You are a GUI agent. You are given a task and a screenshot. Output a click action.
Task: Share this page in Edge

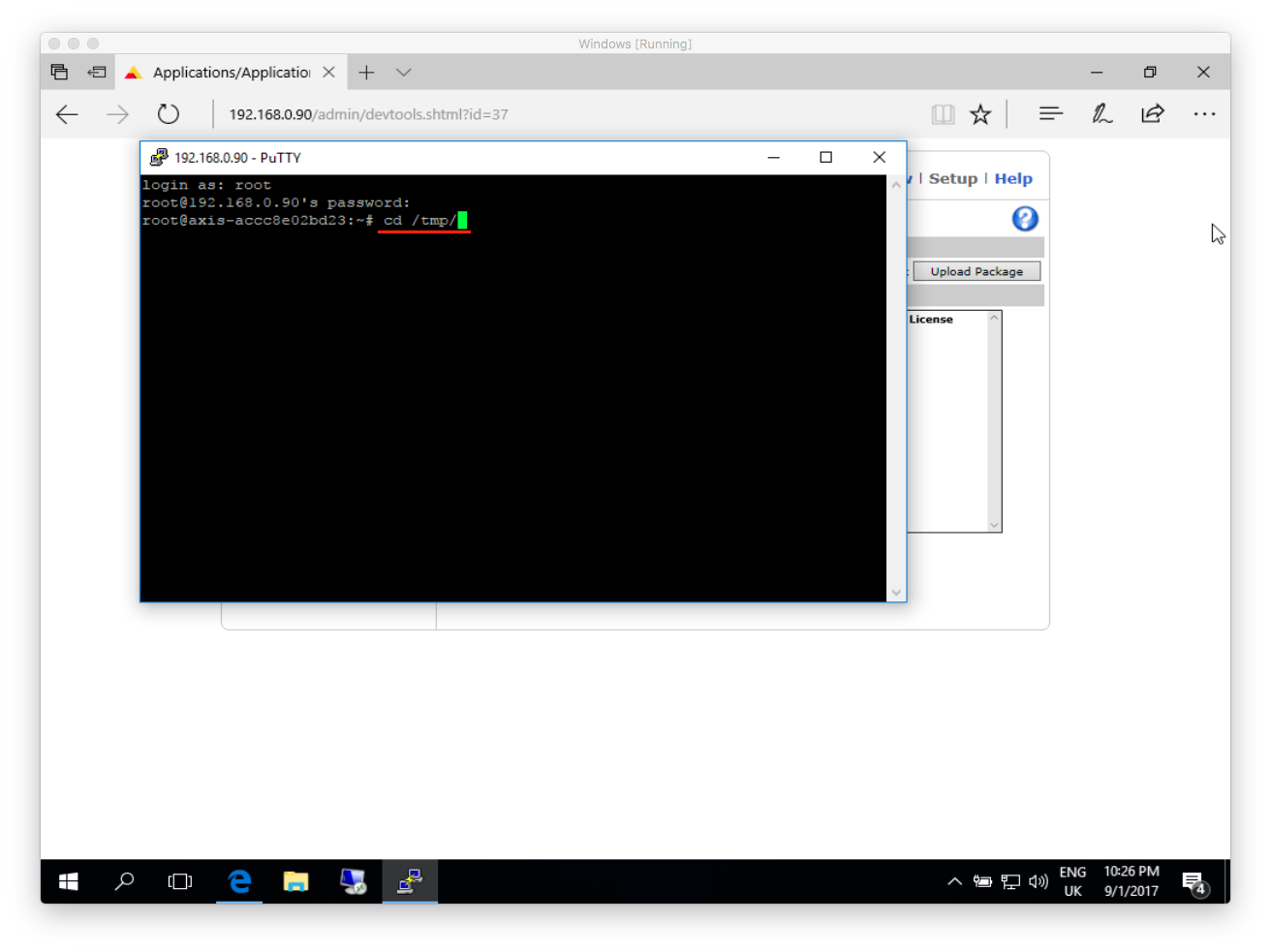1153,114
